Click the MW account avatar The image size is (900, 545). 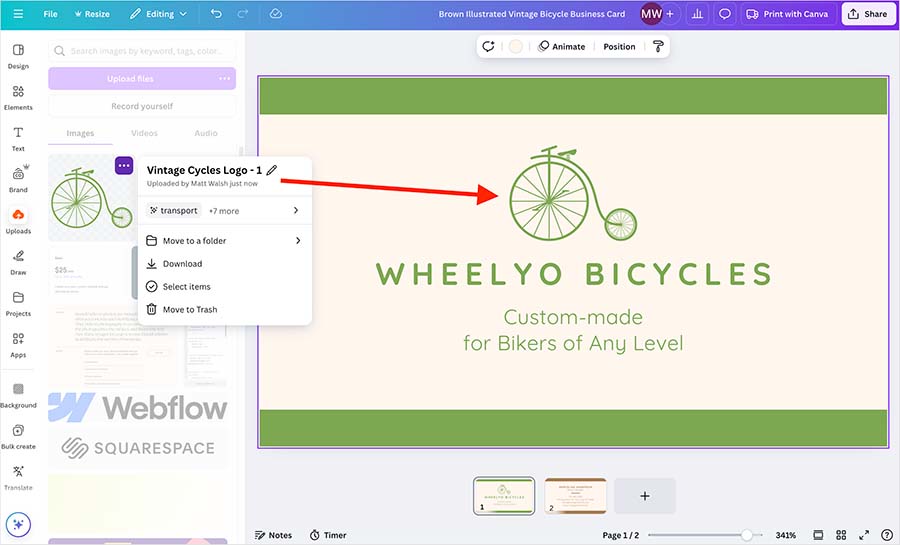point(651,14)
